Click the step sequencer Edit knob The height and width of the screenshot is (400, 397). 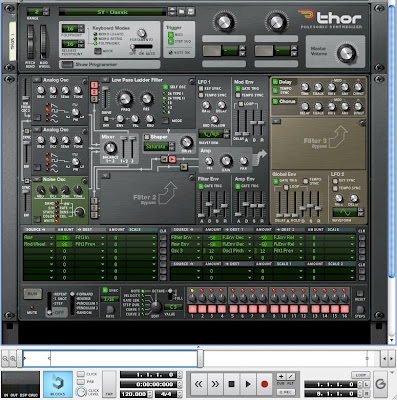155,306
